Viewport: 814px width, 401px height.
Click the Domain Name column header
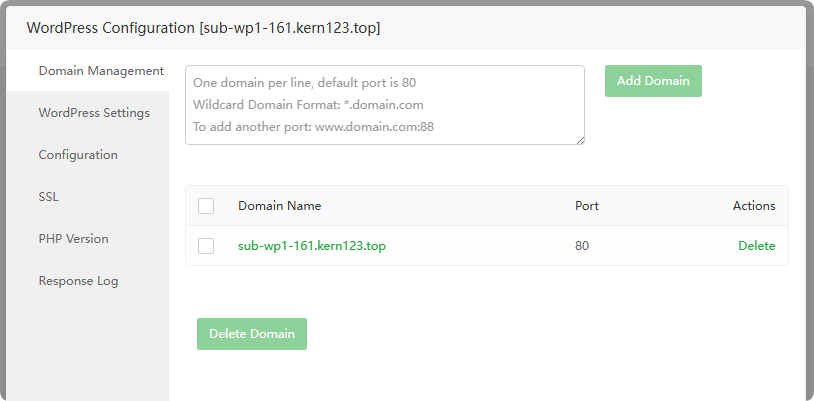(279, 206)
